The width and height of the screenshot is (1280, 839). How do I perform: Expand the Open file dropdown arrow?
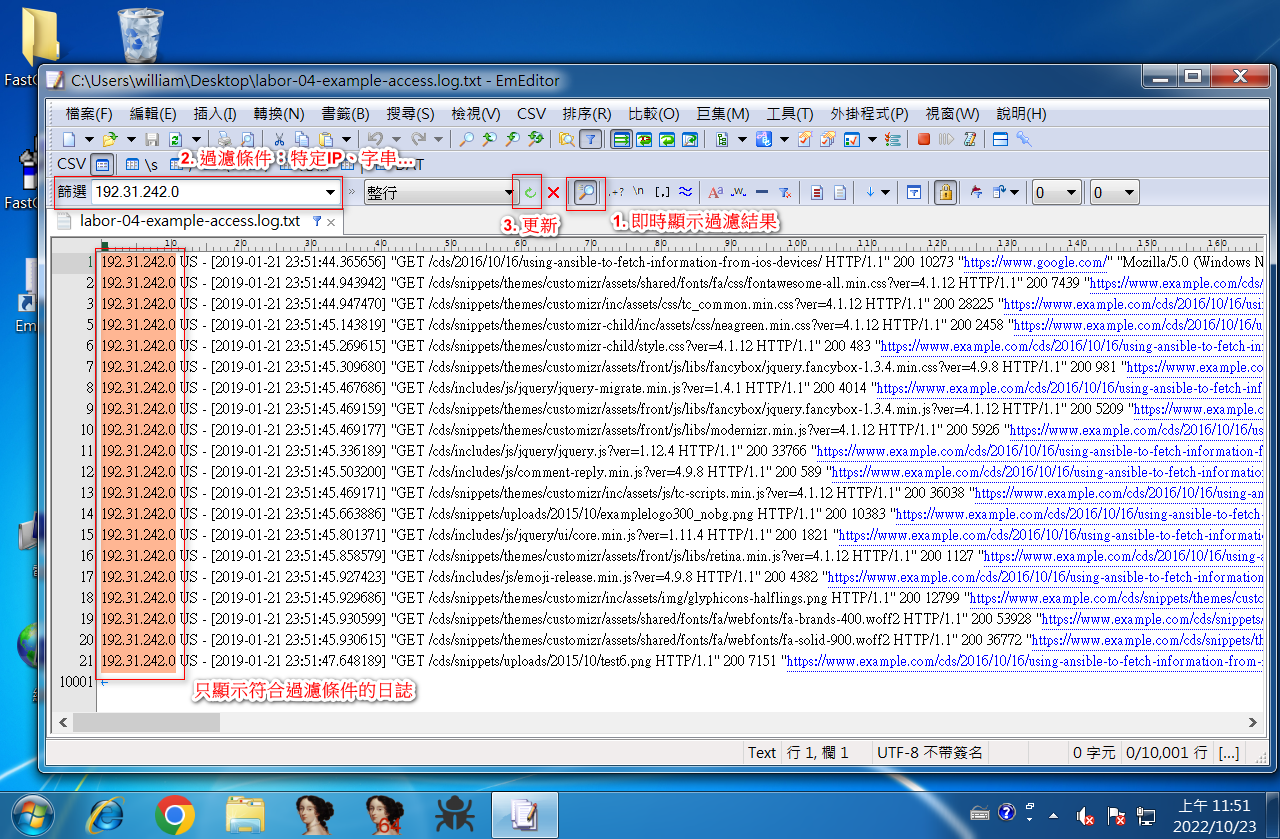[x=131, y=139]
